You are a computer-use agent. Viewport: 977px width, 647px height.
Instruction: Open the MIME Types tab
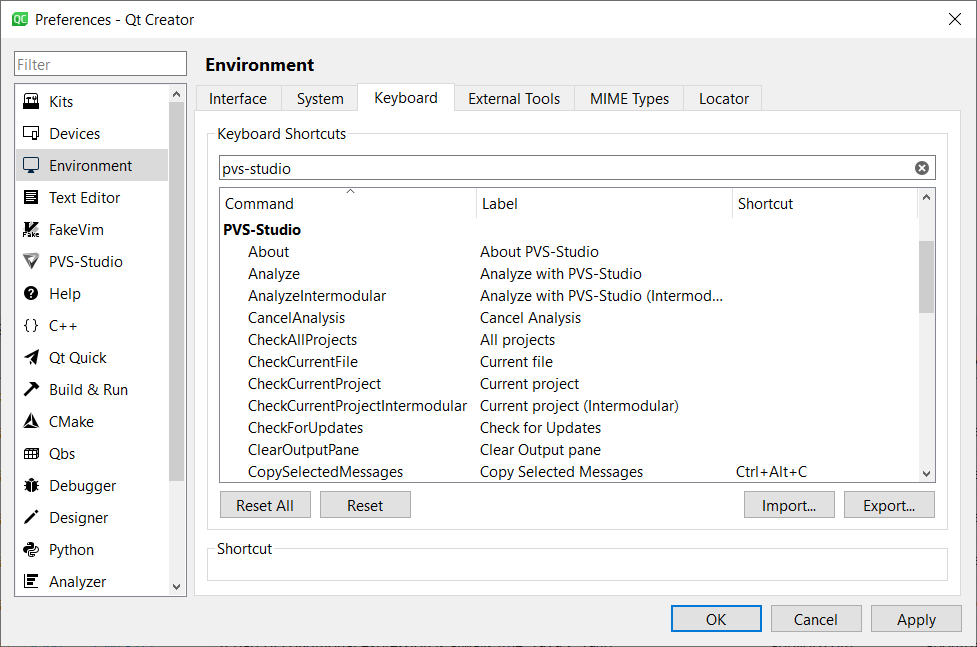(x=628, y=98)
